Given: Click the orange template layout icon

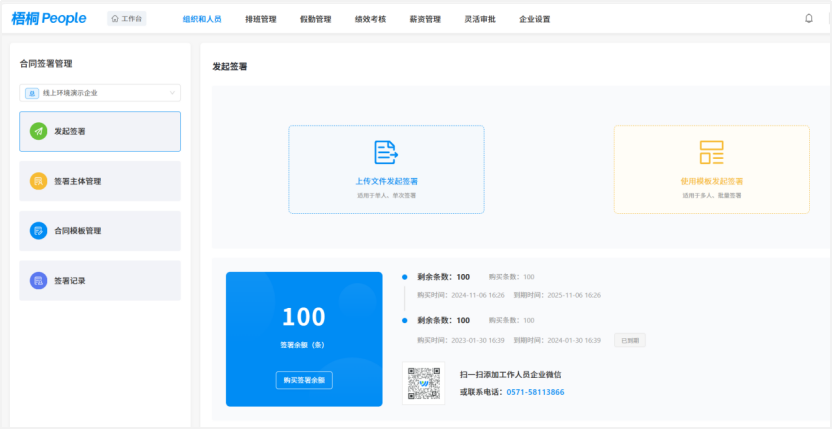Looking at the screenshot, I should click(x=711, y=152).
